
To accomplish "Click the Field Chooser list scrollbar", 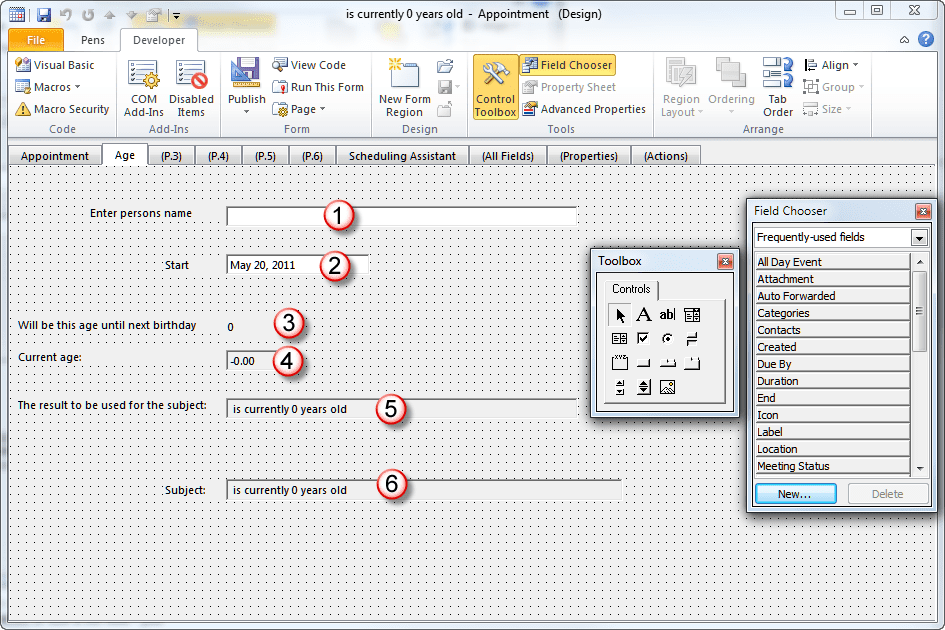I will click(x=919, y=311).
